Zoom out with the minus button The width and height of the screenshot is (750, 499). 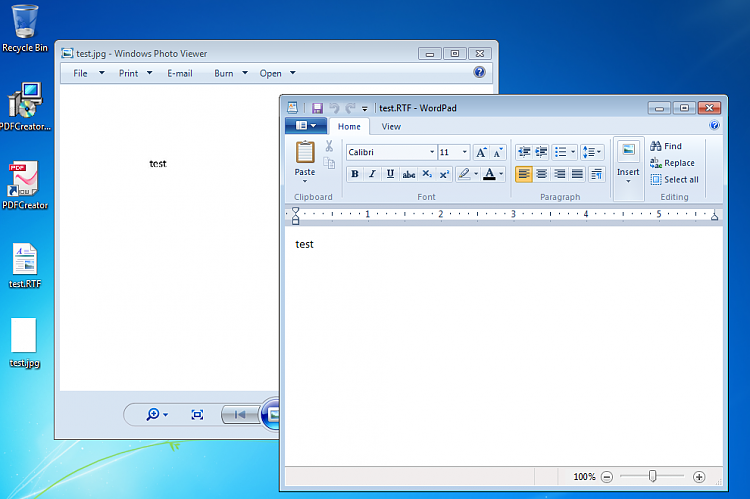[x=607, y=477]
